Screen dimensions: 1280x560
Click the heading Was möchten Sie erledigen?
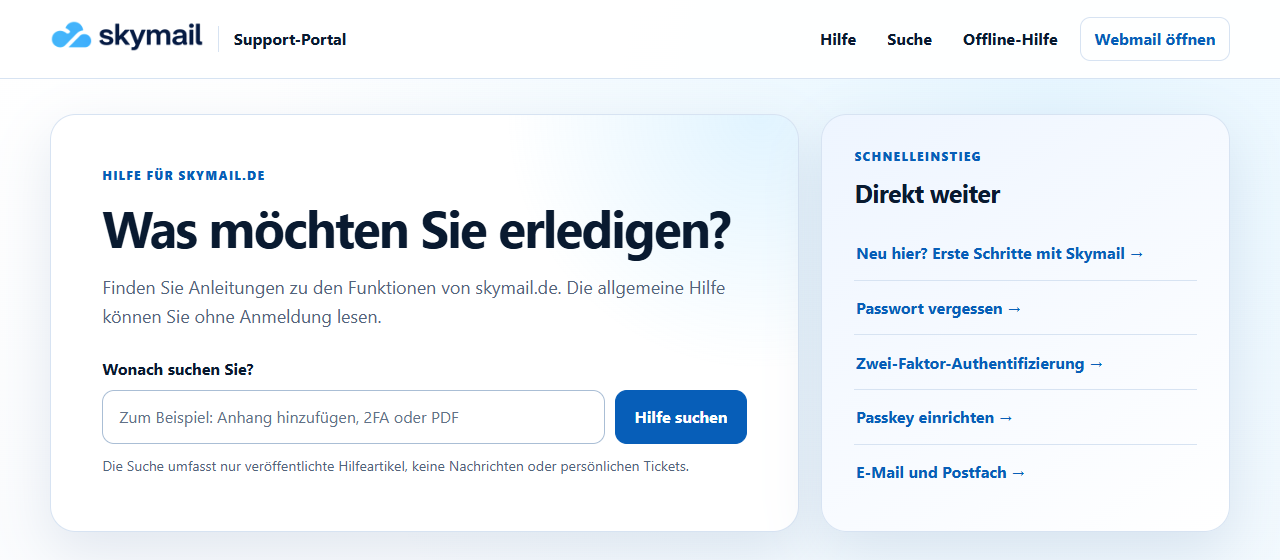(417, 231)
